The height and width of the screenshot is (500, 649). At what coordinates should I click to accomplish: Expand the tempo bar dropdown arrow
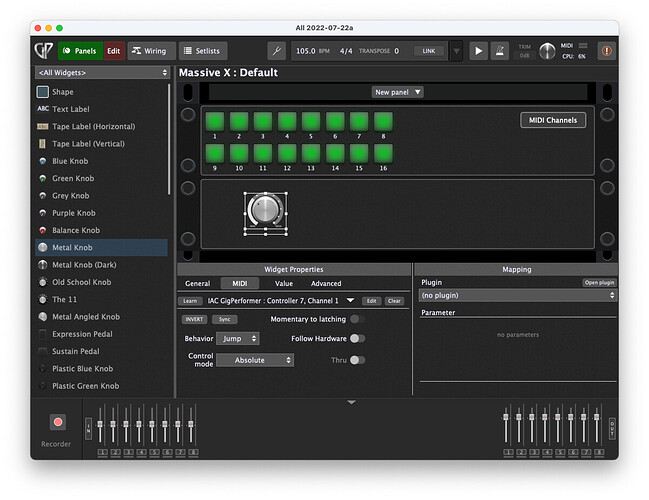456,51
